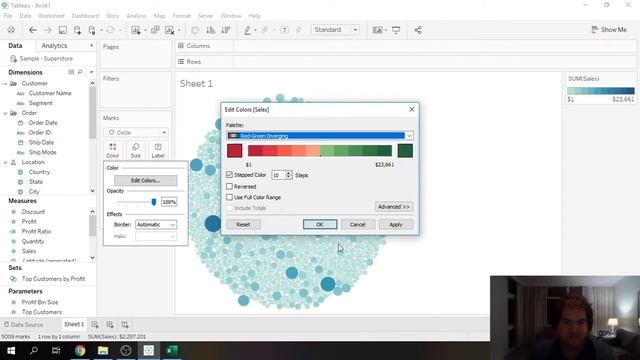The height and width of the screenshot is (360, 640).
Task: Click the Edit Colors... button
Action: [145, 180]
